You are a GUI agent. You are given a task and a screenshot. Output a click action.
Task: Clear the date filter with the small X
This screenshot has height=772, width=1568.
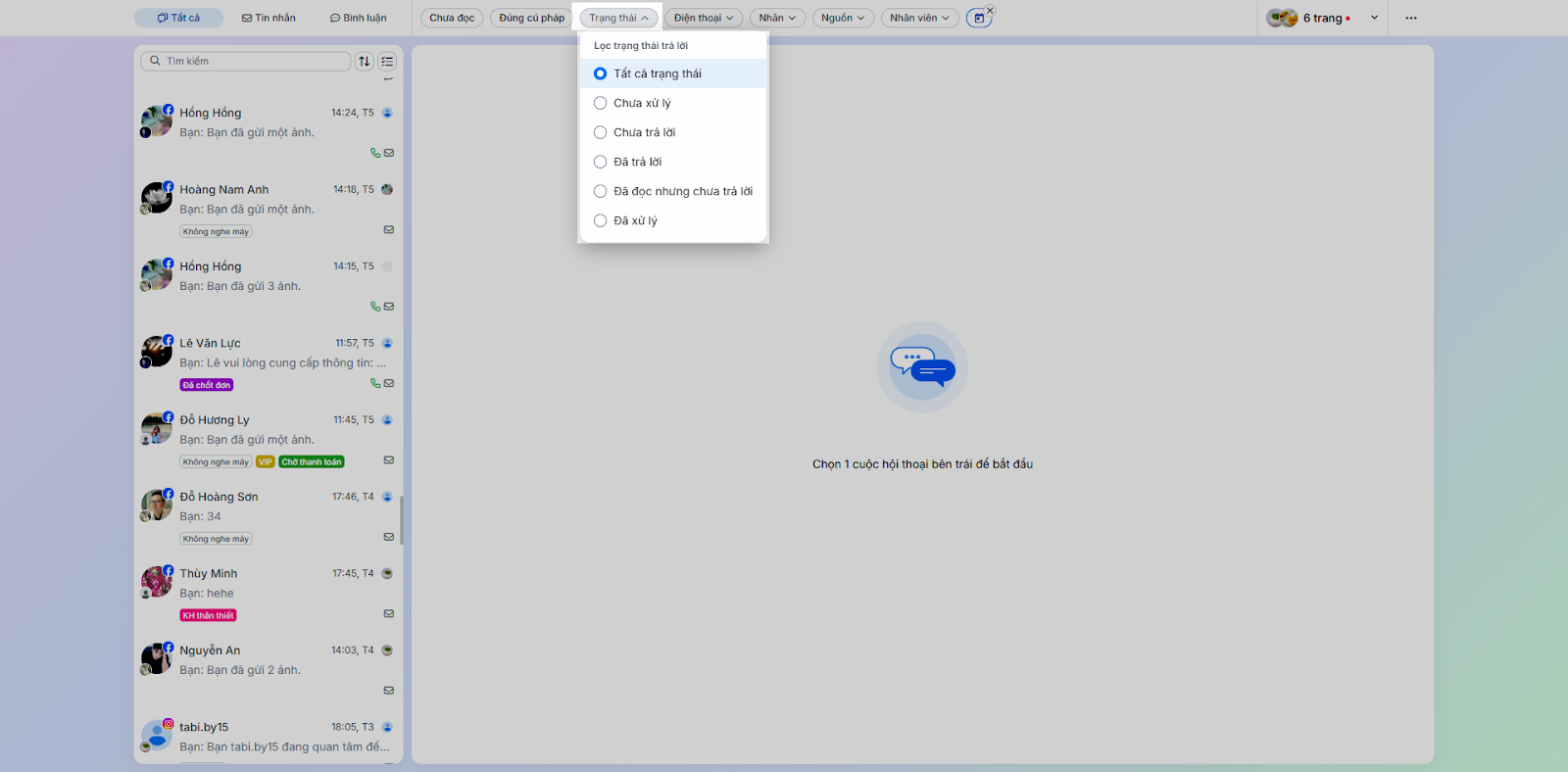990,11
